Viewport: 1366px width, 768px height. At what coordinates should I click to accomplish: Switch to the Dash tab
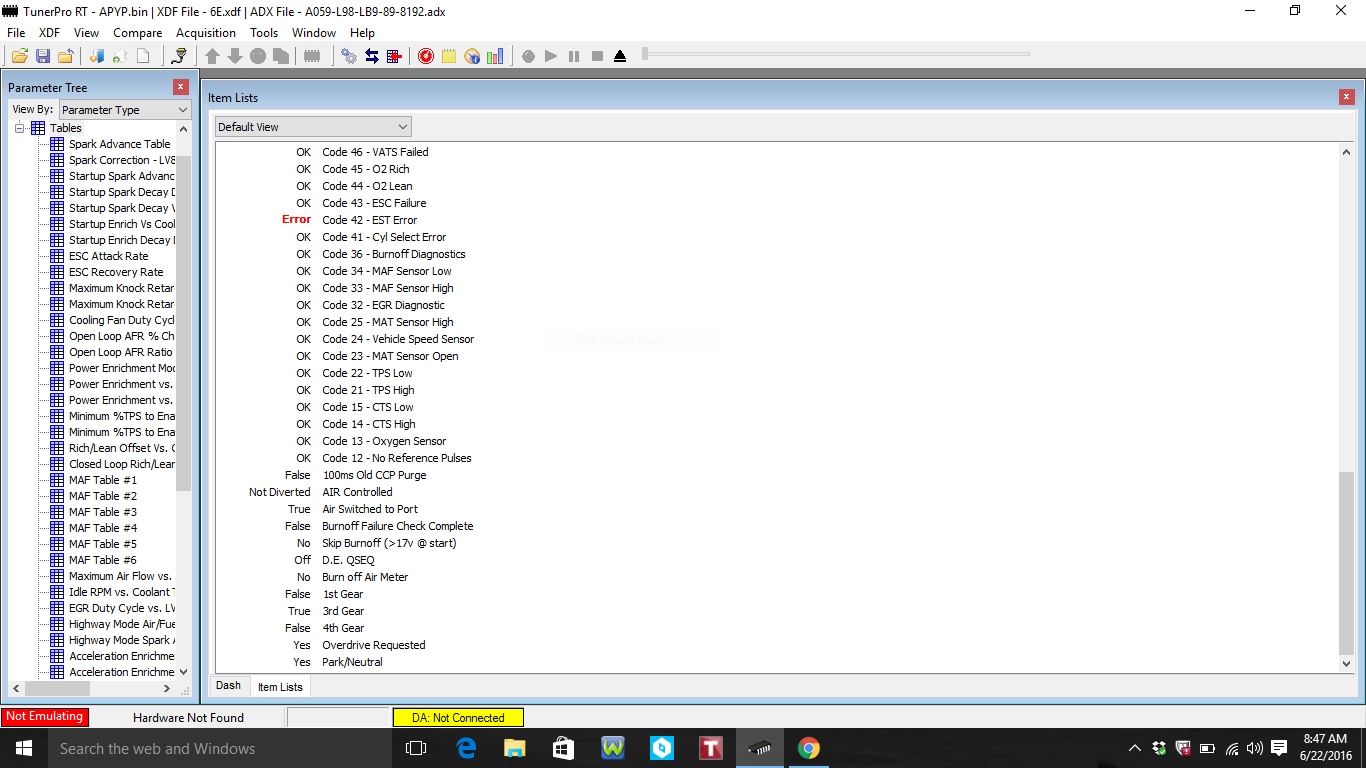point(228,686)
